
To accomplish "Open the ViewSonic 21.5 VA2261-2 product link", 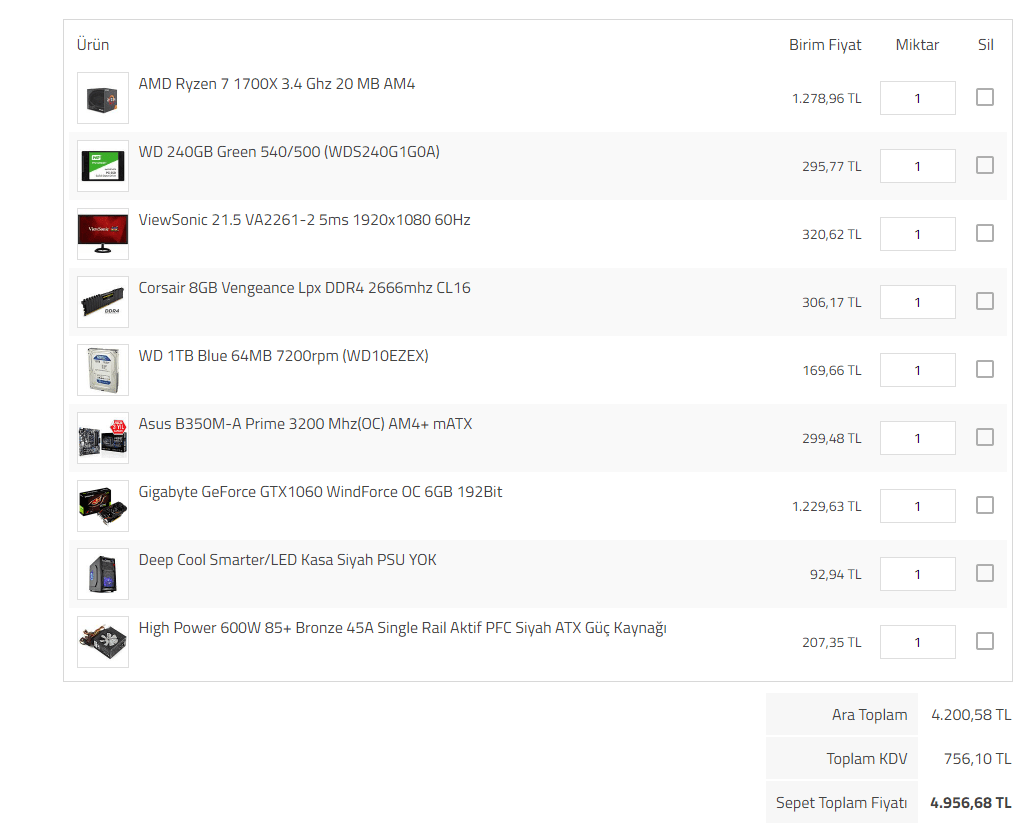I will click(304, 220).
